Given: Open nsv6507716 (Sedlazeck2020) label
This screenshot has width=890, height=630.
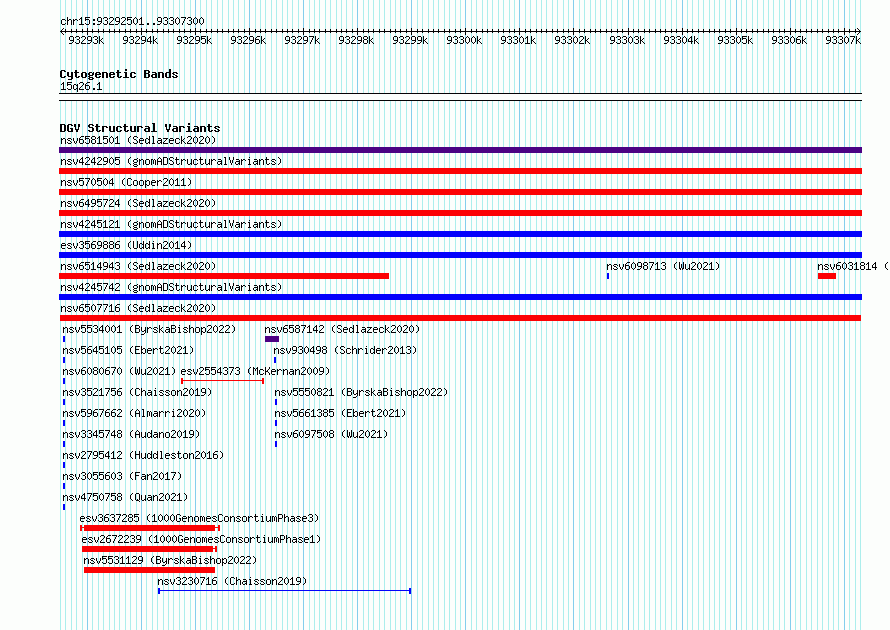Looking at the screenshot, I should pos(138,308).
